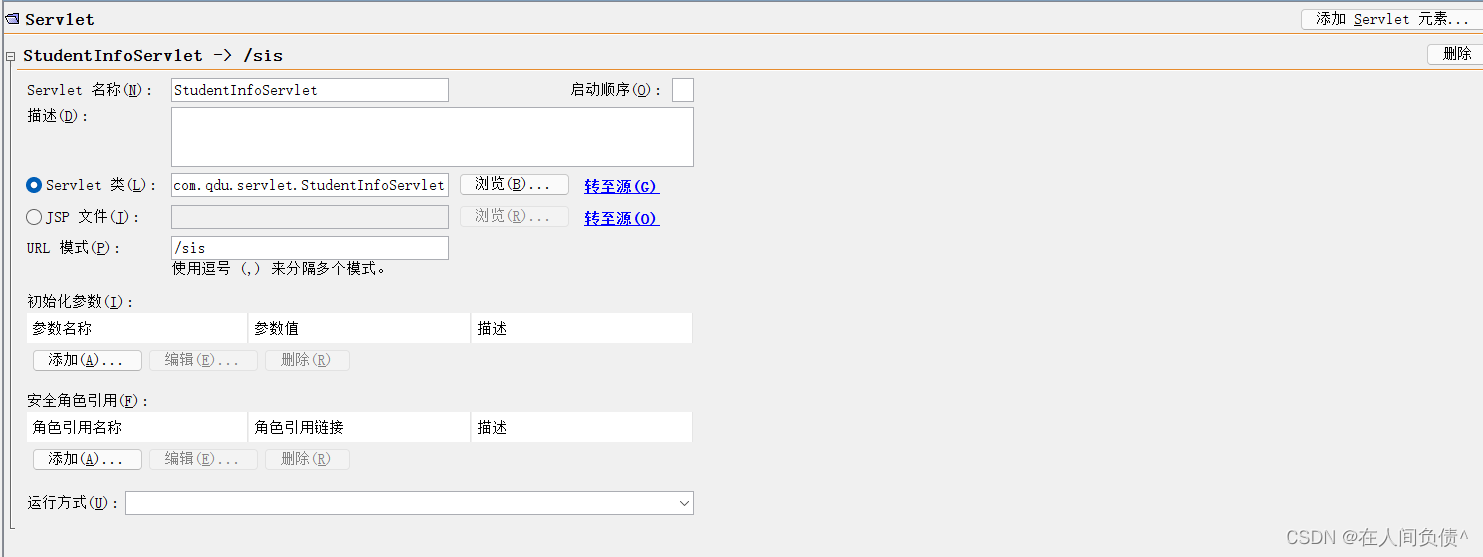This screenshot has height=557, width=1483.
Task: Click the 角色引用链接 column header
Action: click(360, 427)
